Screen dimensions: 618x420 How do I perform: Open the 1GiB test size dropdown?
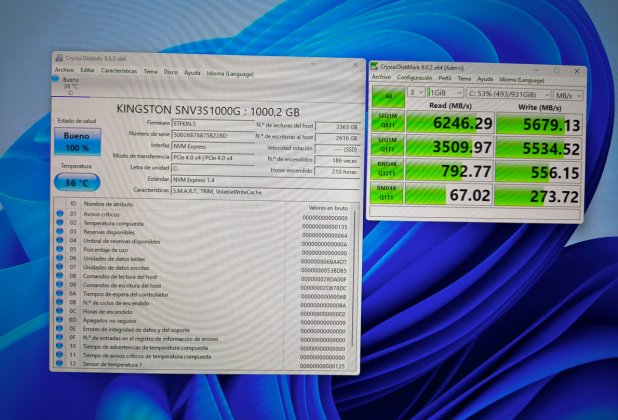click(x=445, y=93)
